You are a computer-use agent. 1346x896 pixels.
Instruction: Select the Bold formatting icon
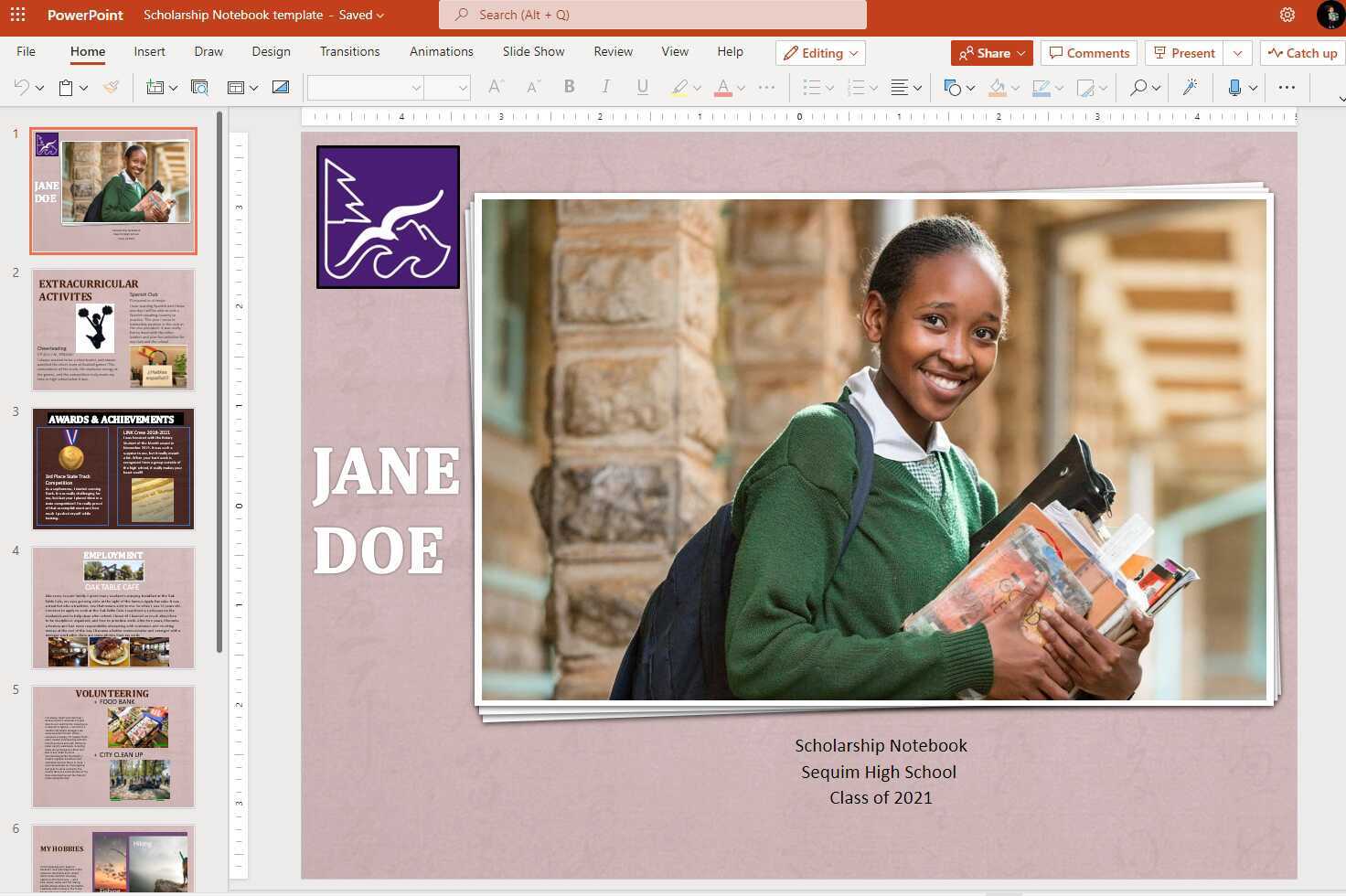click(569, 87)
